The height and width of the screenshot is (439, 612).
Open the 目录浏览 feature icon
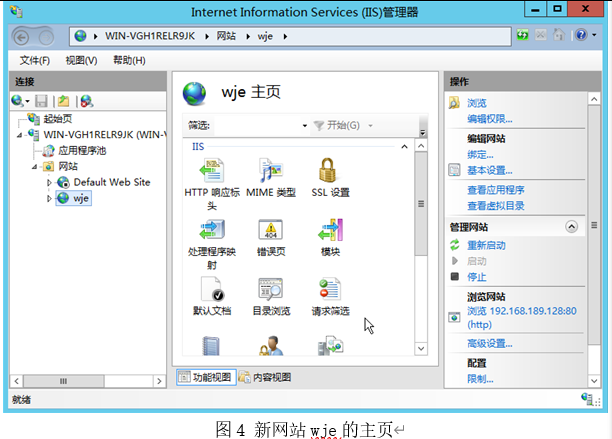(270, 289)
